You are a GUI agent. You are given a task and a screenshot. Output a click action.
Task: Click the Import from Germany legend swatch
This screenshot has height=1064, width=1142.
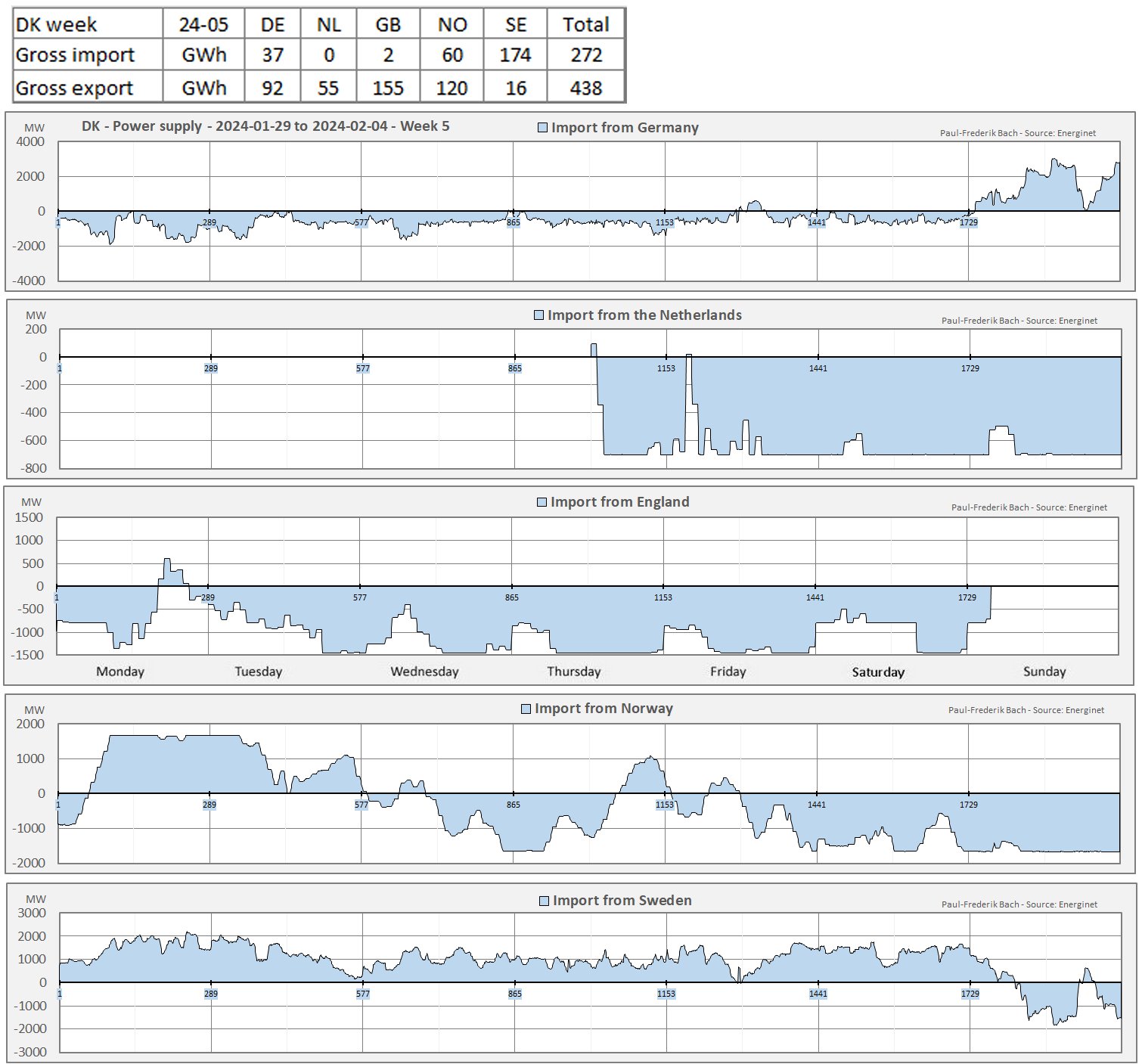click(x=542, y=128)
